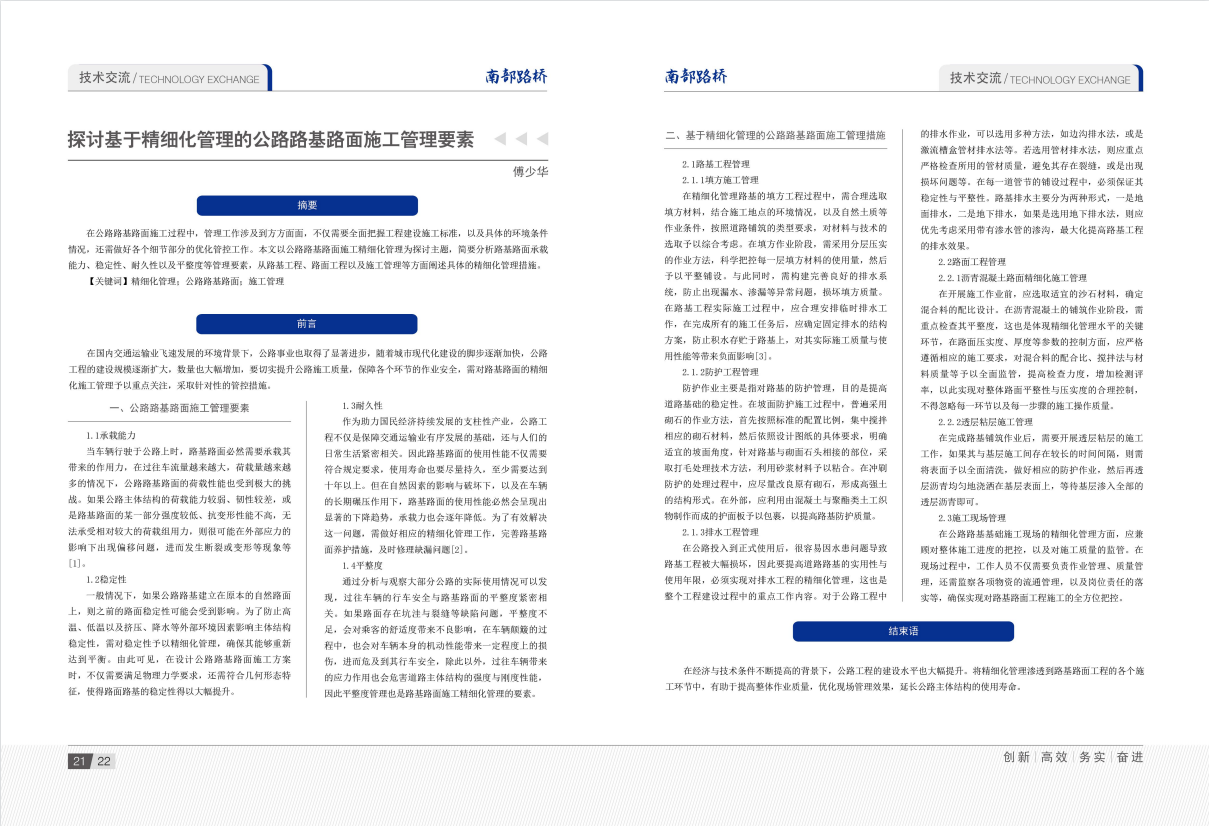This screenshot has height=826, width=1209.
Task: Click the footer word 务实
Action: tap(1092, 757)
